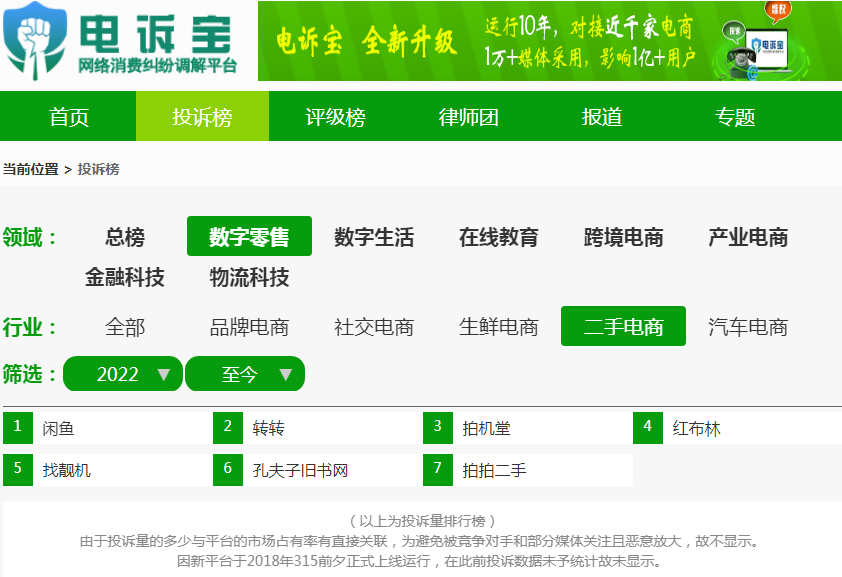Choose the 数字生活 domain filter
The width and height of the screenshot is (842, 577).
click(x=374, y=237)
